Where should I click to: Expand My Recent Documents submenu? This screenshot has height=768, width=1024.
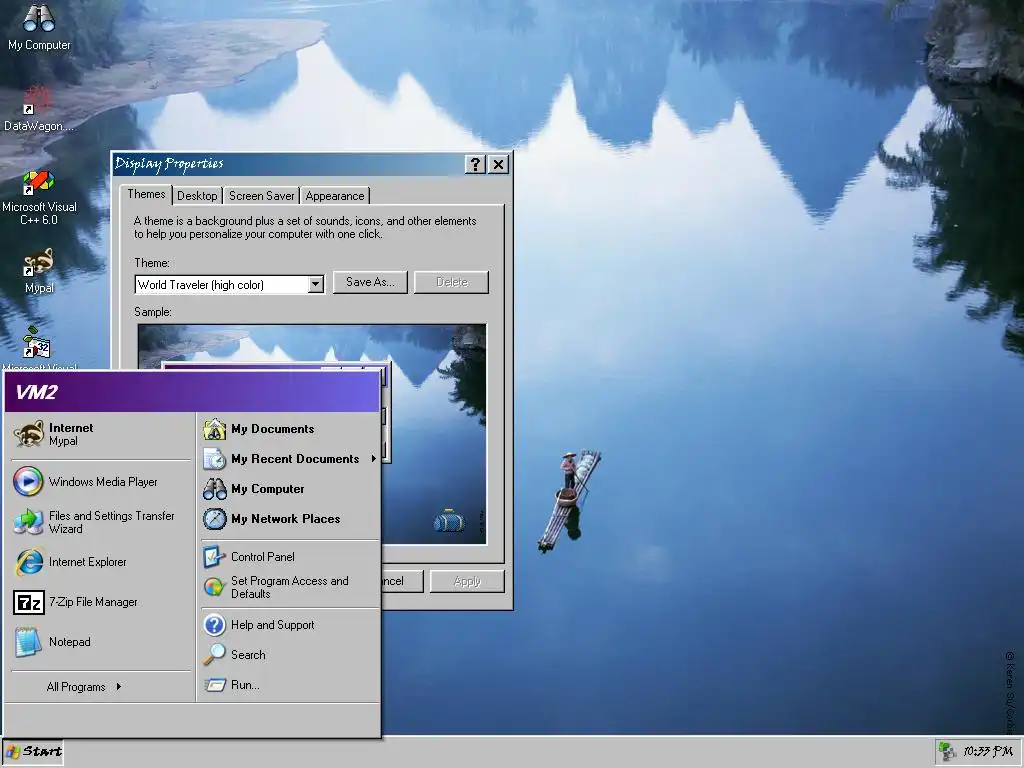tap(290, 458)
